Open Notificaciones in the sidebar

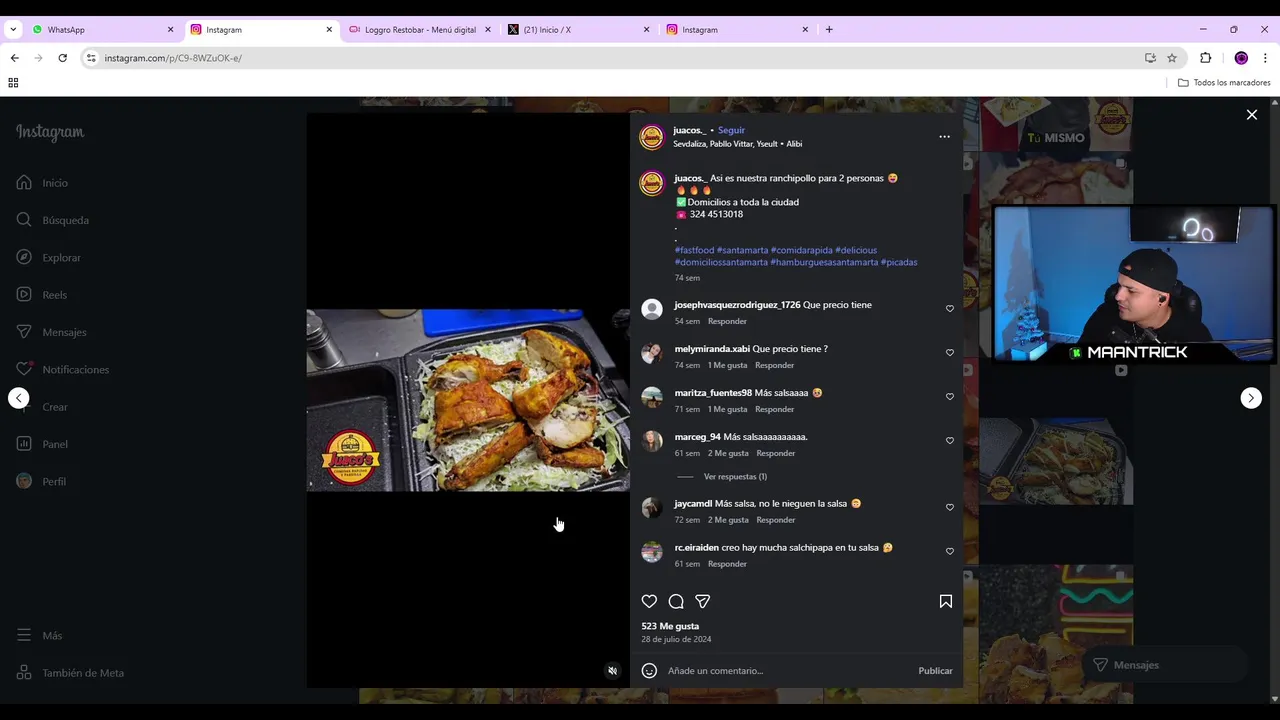coord(62,370)
